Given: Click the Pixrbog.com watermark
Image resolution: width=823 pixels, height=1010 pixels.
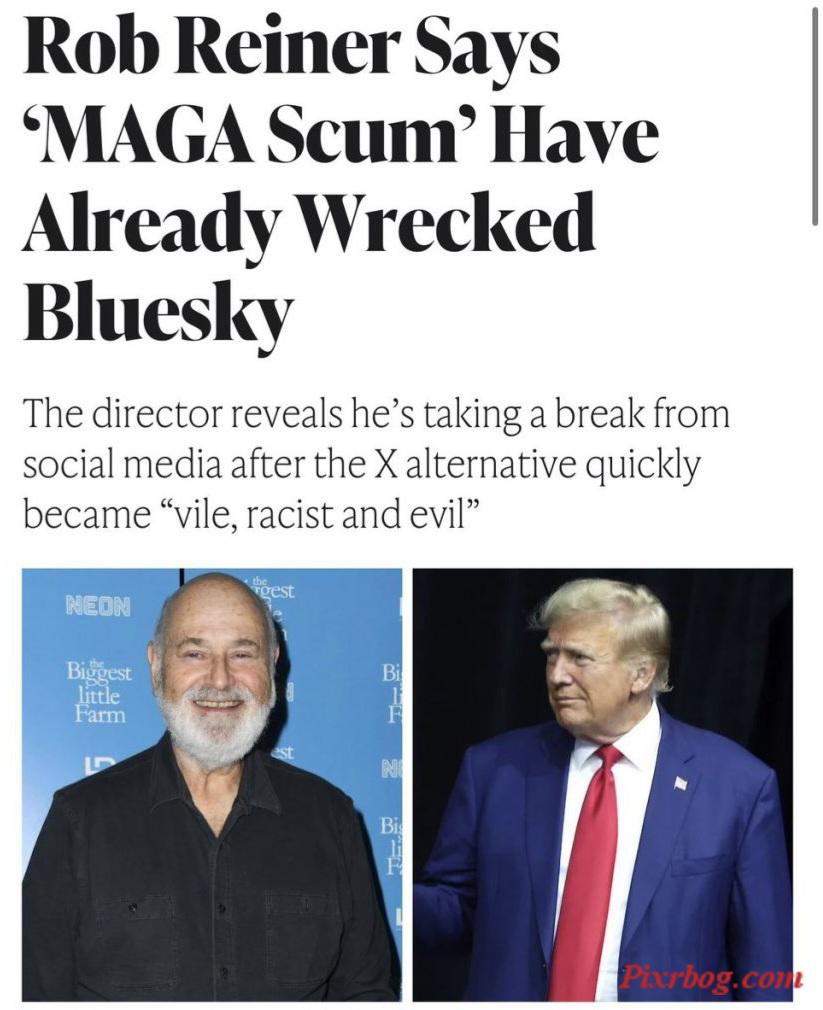Looking at the screenshot, I should (711, 978).
